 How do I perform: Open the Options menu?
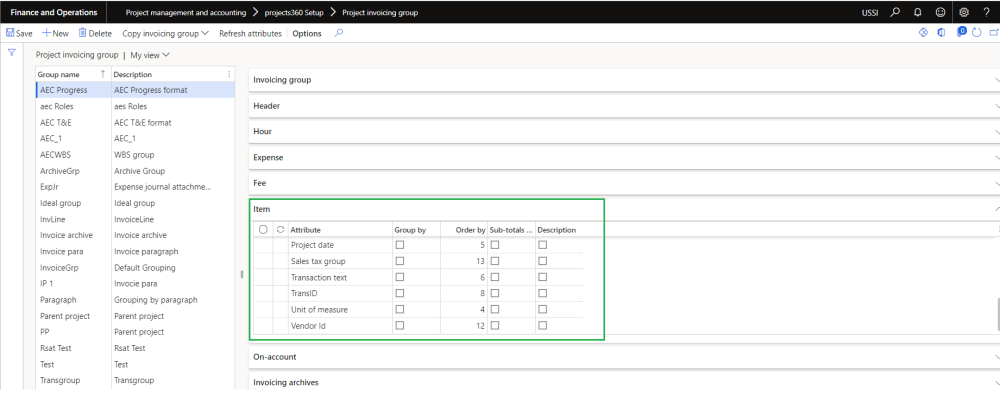pyautogui.click(x=307, y=33)
